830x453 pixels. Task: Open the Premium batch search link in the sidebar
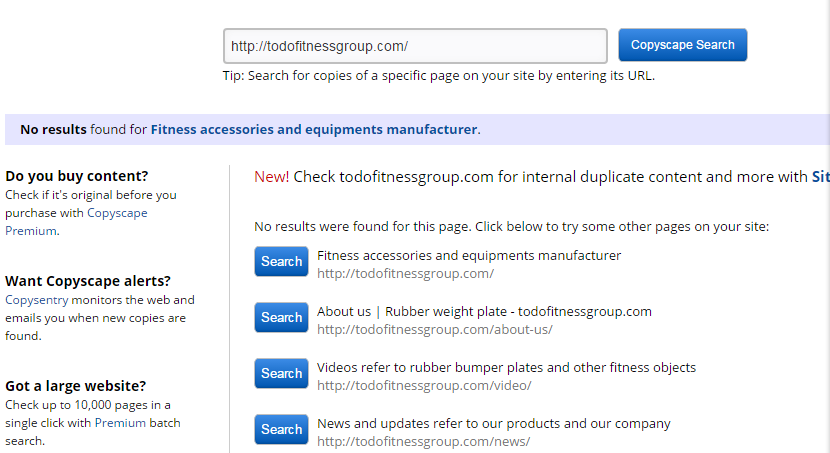[120, 423]
